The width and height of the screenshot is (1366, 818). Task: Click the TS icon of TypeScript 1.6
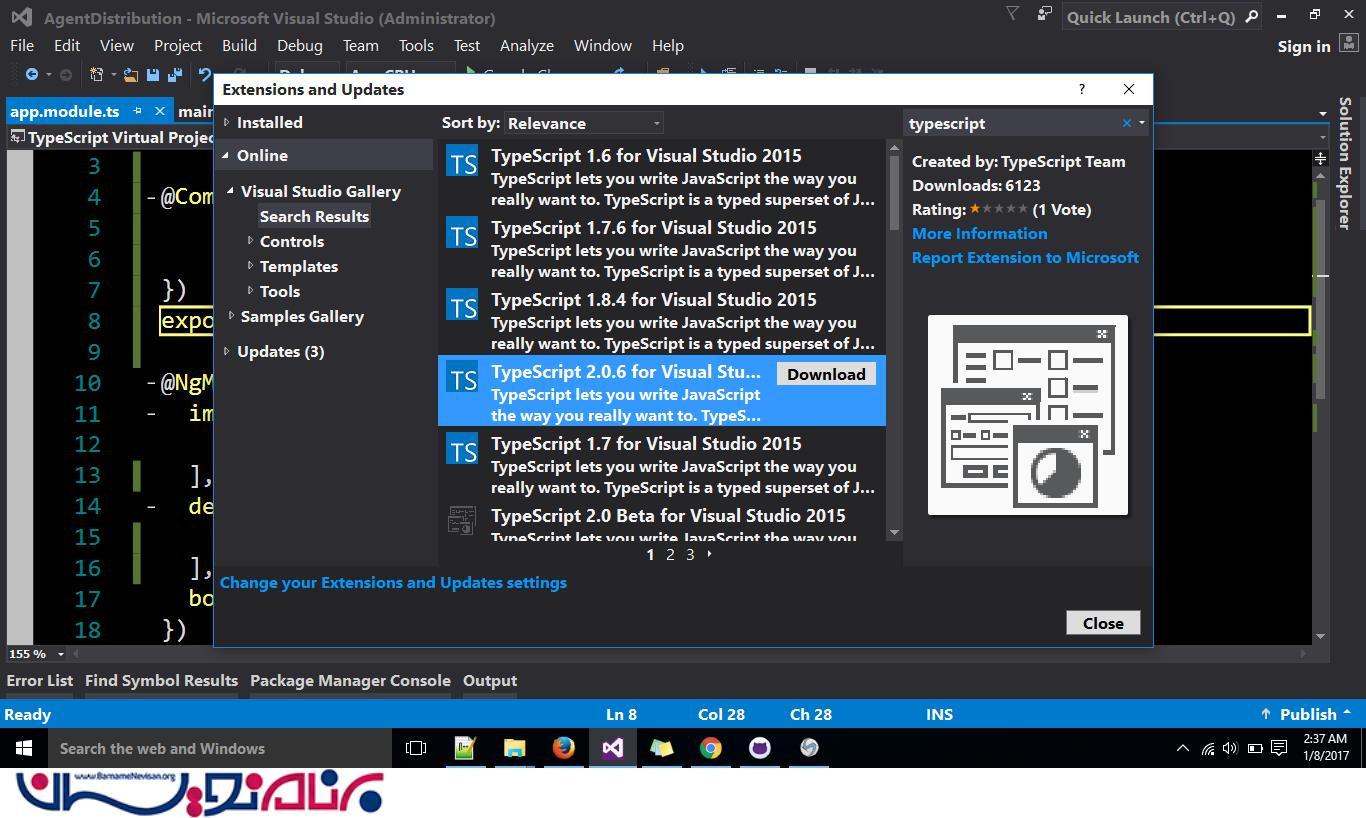pos(462,162)
